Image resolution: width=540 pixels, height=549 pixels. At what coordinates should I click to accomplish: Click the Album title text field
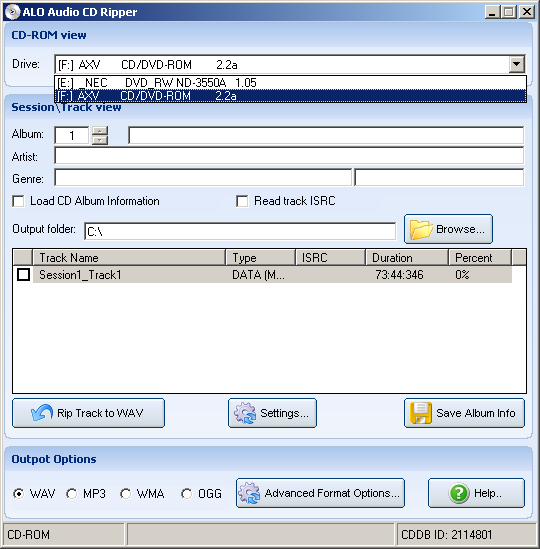(x=326, y=135)
